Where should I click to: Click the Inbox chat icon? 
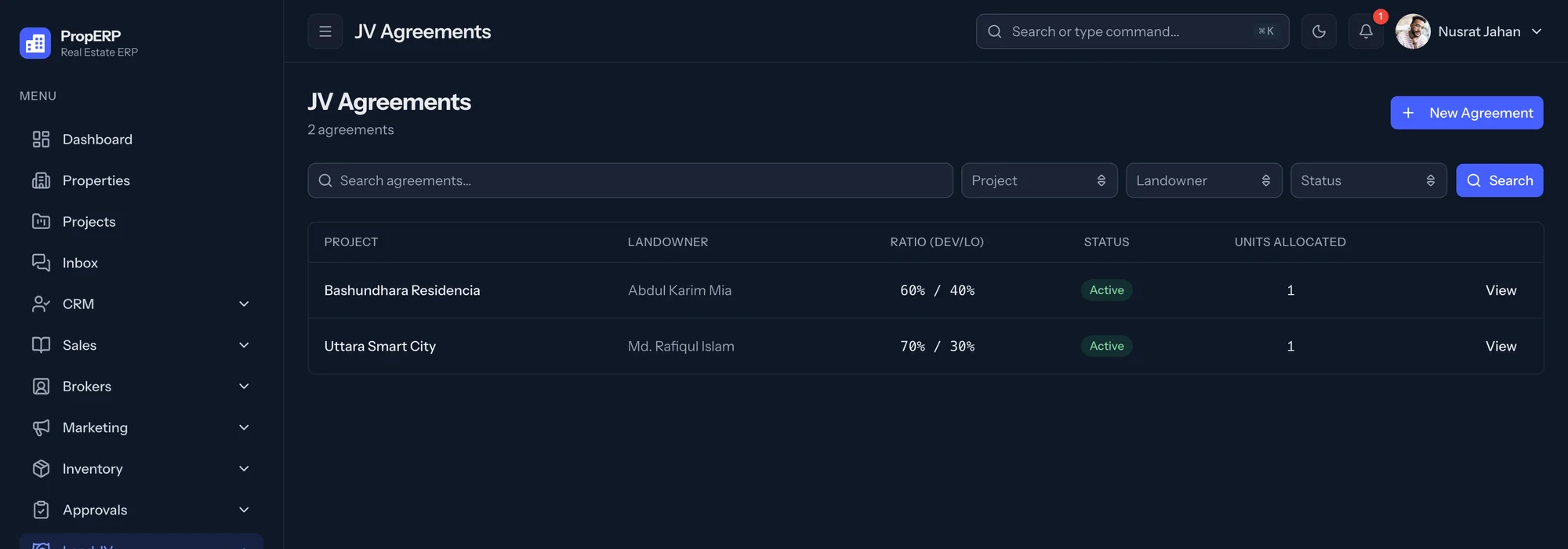coord(41,263)
